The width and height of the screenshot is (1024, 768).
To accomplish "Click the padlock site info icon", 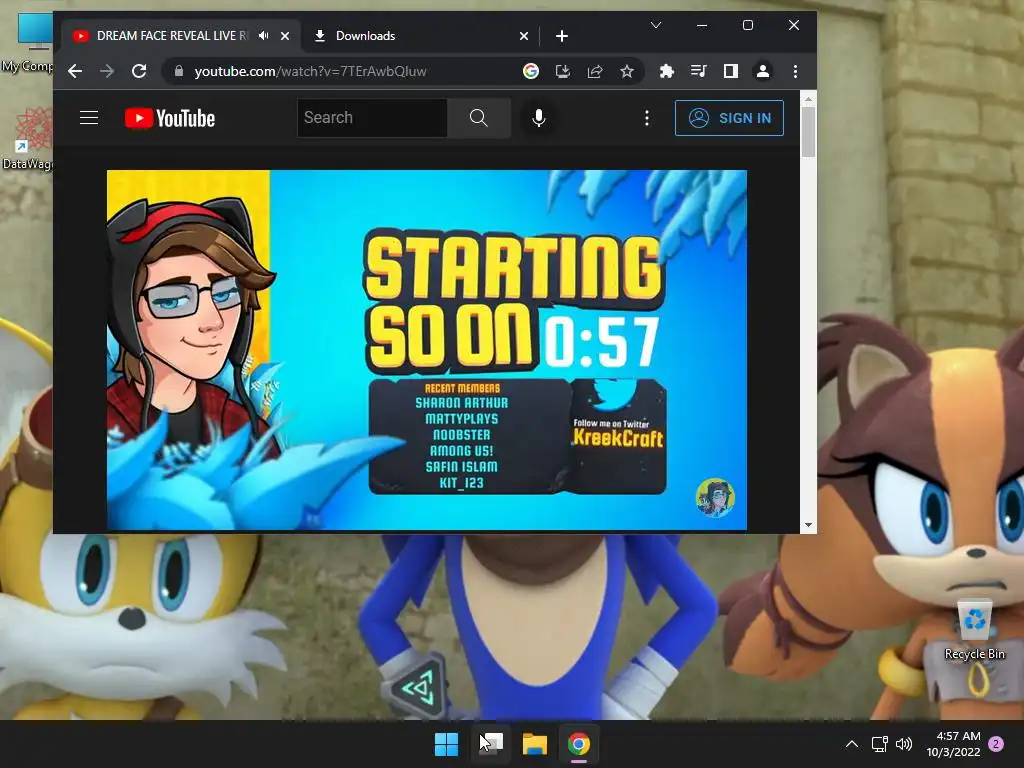I will [x=179, y=71].
